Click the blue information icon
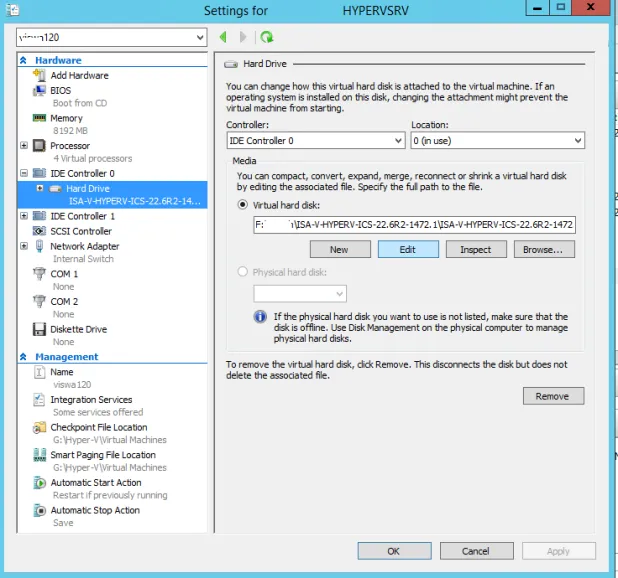618x578 pixels. (260, 316)
